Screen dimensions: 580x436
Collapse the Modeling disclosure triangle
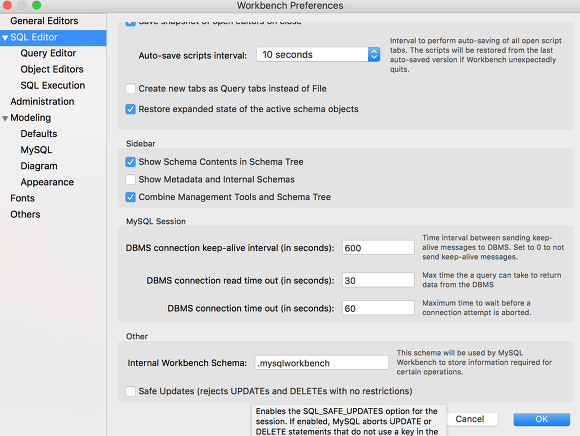pyautogui.click(x=5, y=118)
